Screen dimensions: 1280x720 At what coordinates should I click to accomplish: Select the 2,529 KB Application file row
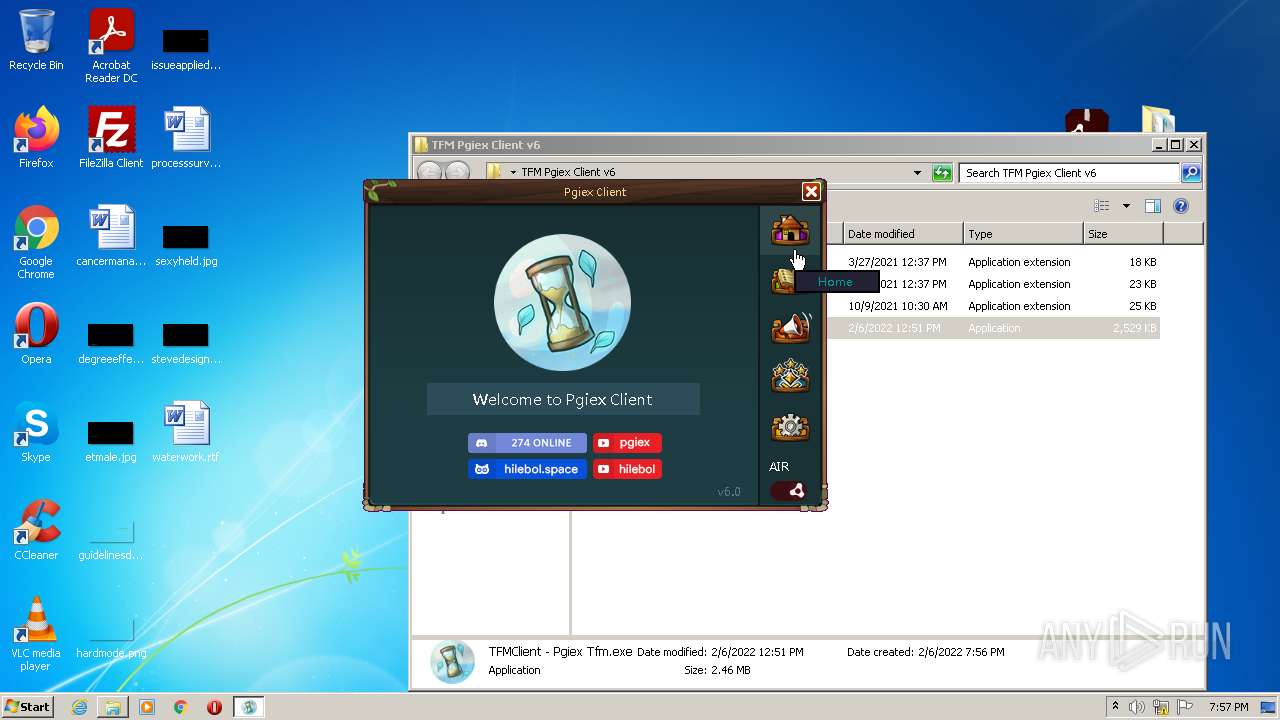[995, 328]
